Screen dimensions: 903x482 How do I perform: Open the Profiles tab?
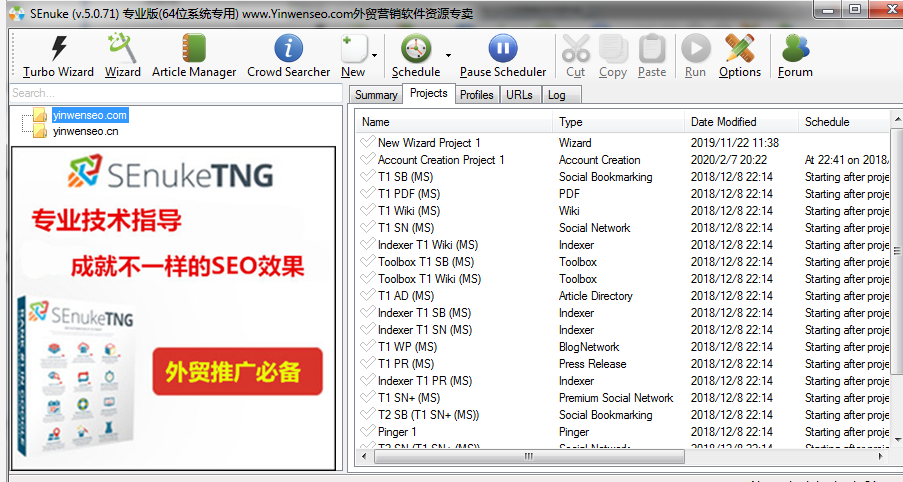click(x=477, y=94)
